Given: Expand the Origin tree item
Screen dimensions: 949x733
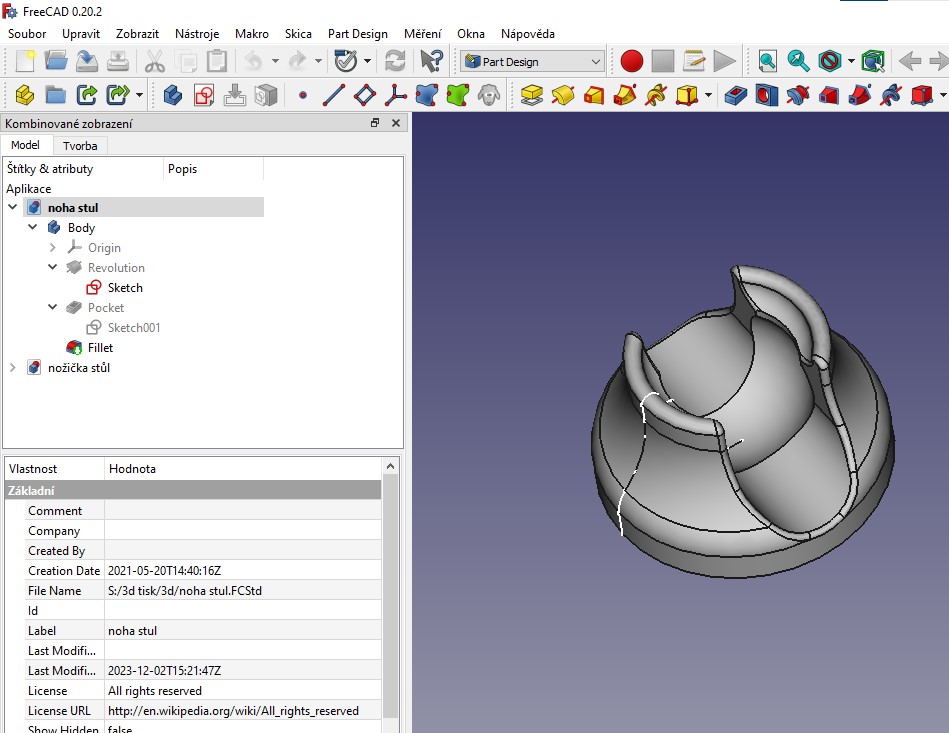Looking at the screenshot, I should [x=53, y=248].
